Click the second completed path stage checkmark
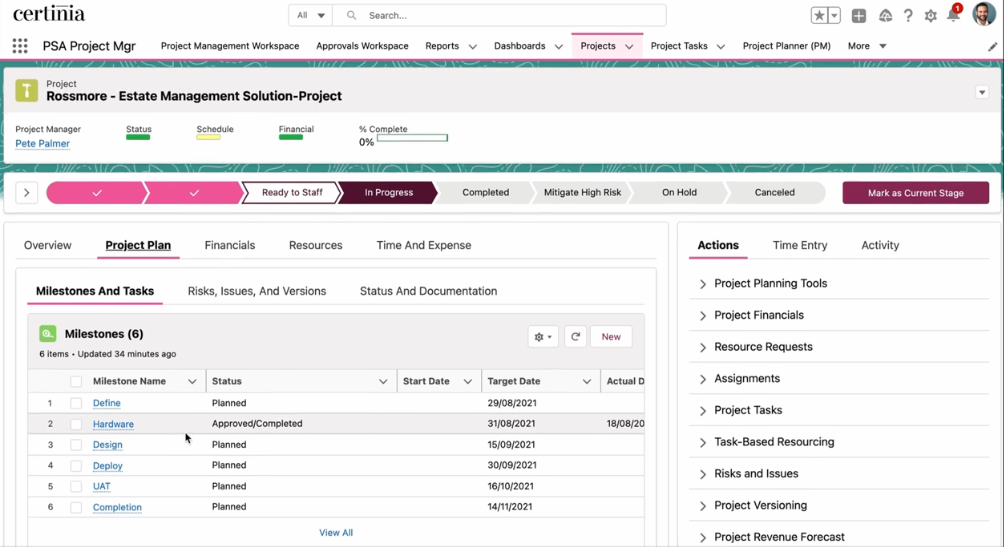The height and width of the screenshot is (547, 1004). tap(193, 193)
